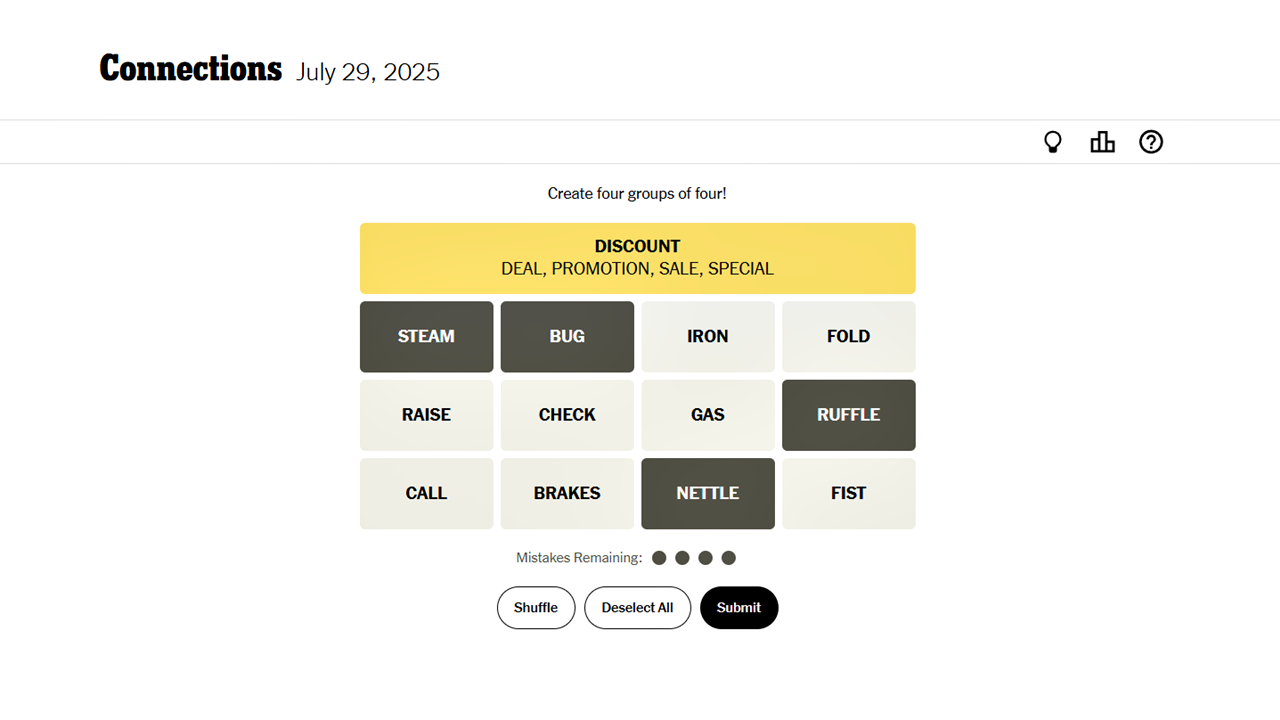Deselect the NETTLE tile
The width and height of the screenshot is (1280, 720).
[x=708, y=493]
